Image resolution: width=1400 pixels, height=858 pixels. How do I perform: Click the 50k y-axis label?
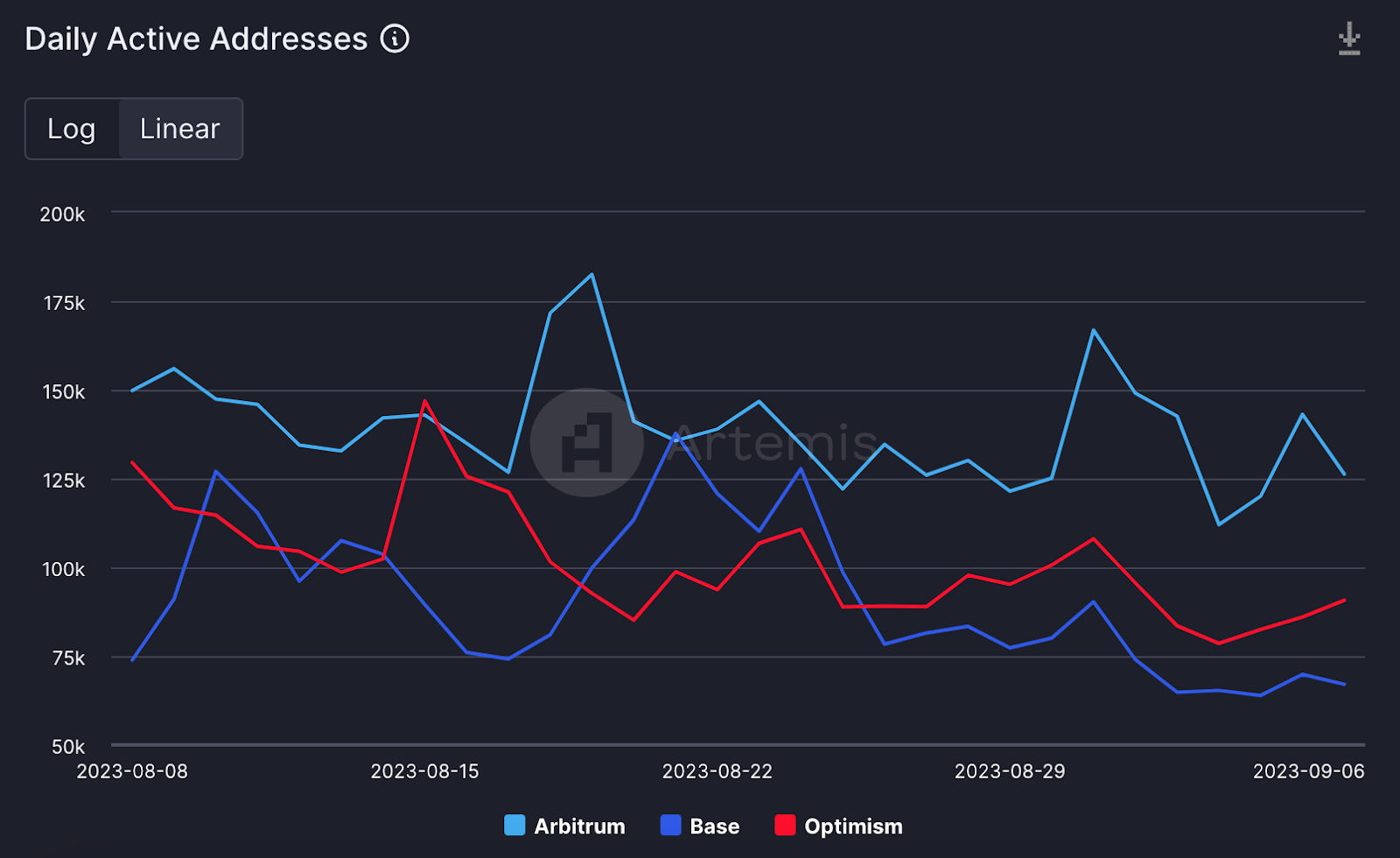click(x=68, y=747)
